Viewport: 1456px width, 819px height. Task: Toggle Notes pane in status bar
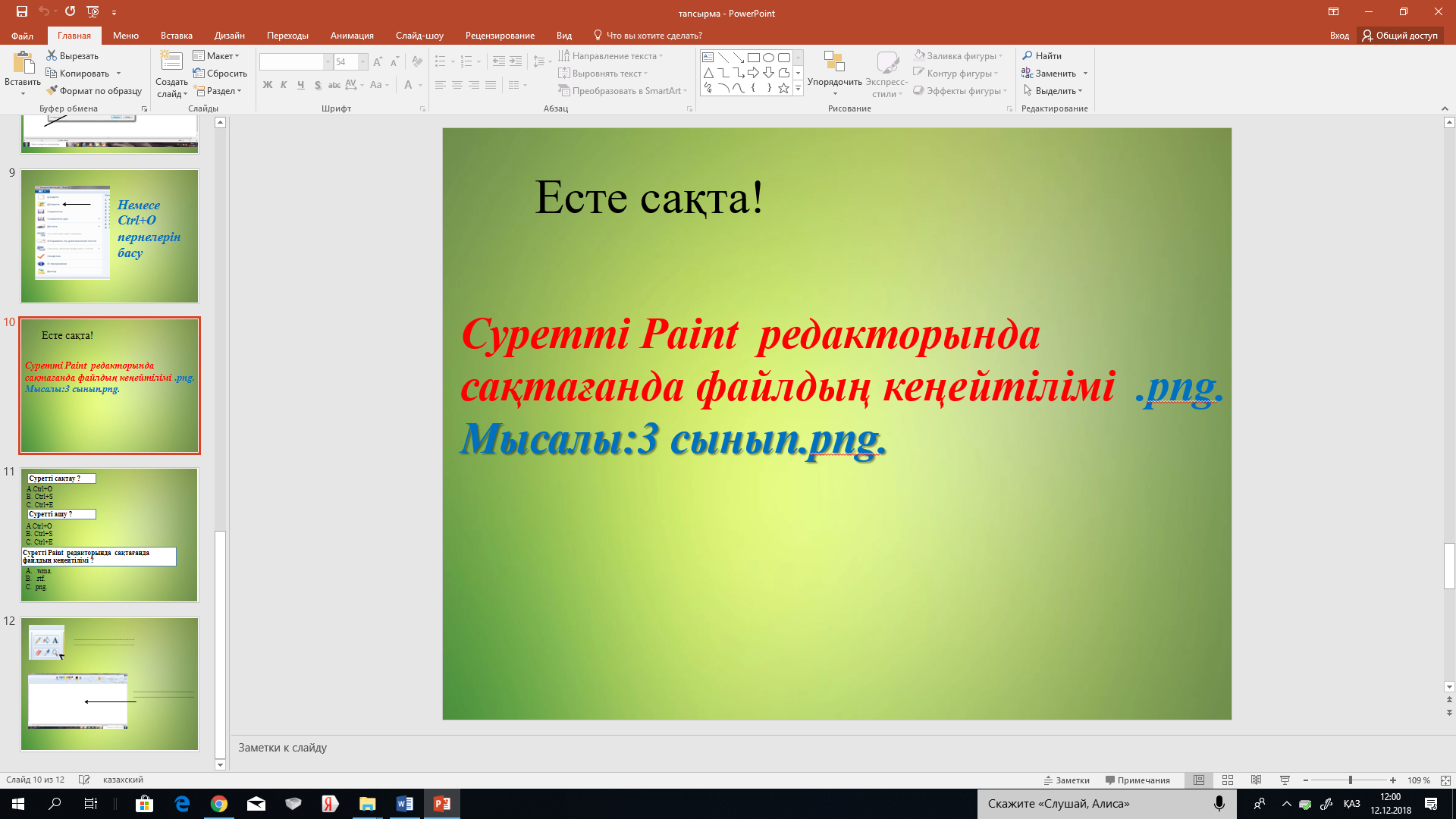(x=1067, y=780)
